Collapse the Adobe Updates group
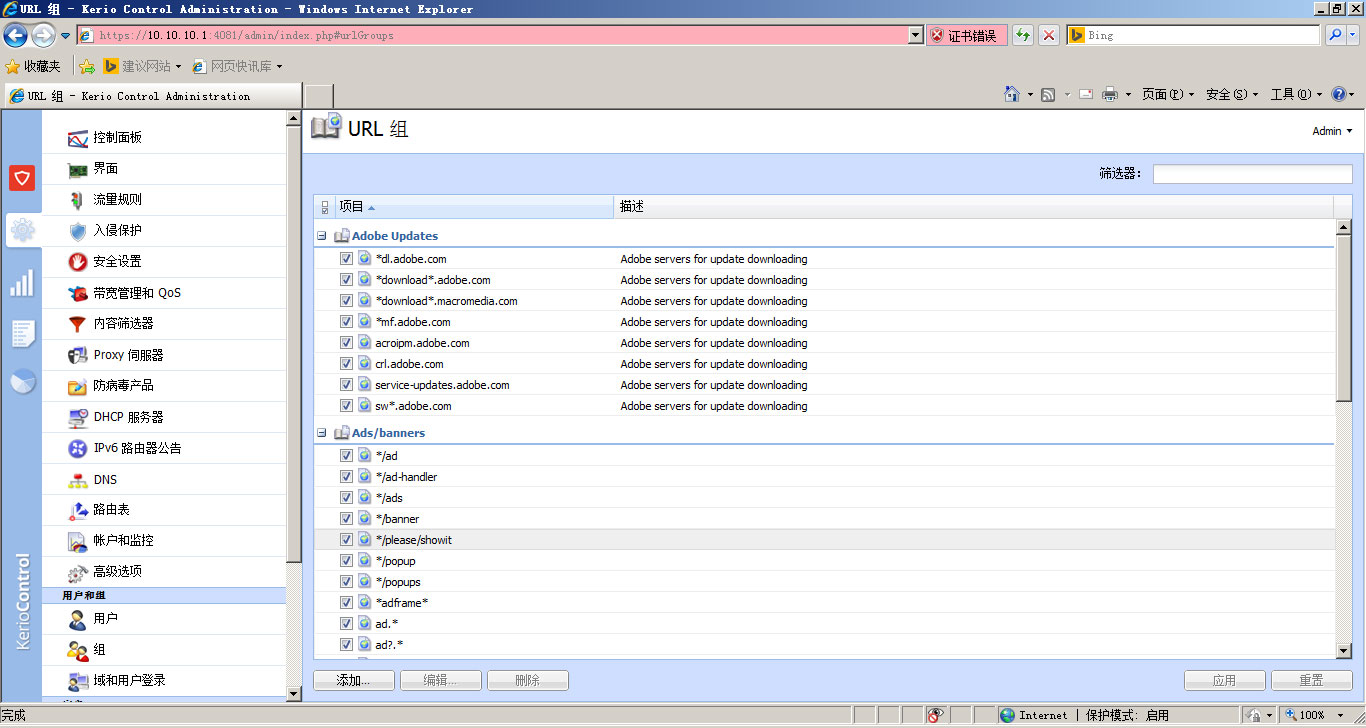1366x728 pixels. click(322, 236)
